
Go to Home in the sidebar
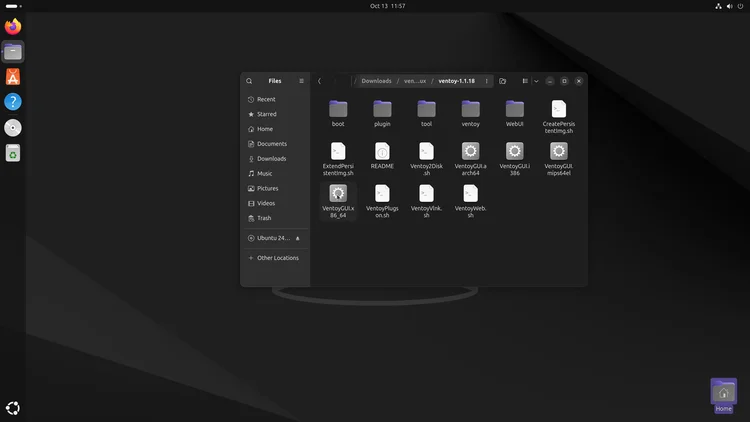(275, 129)
